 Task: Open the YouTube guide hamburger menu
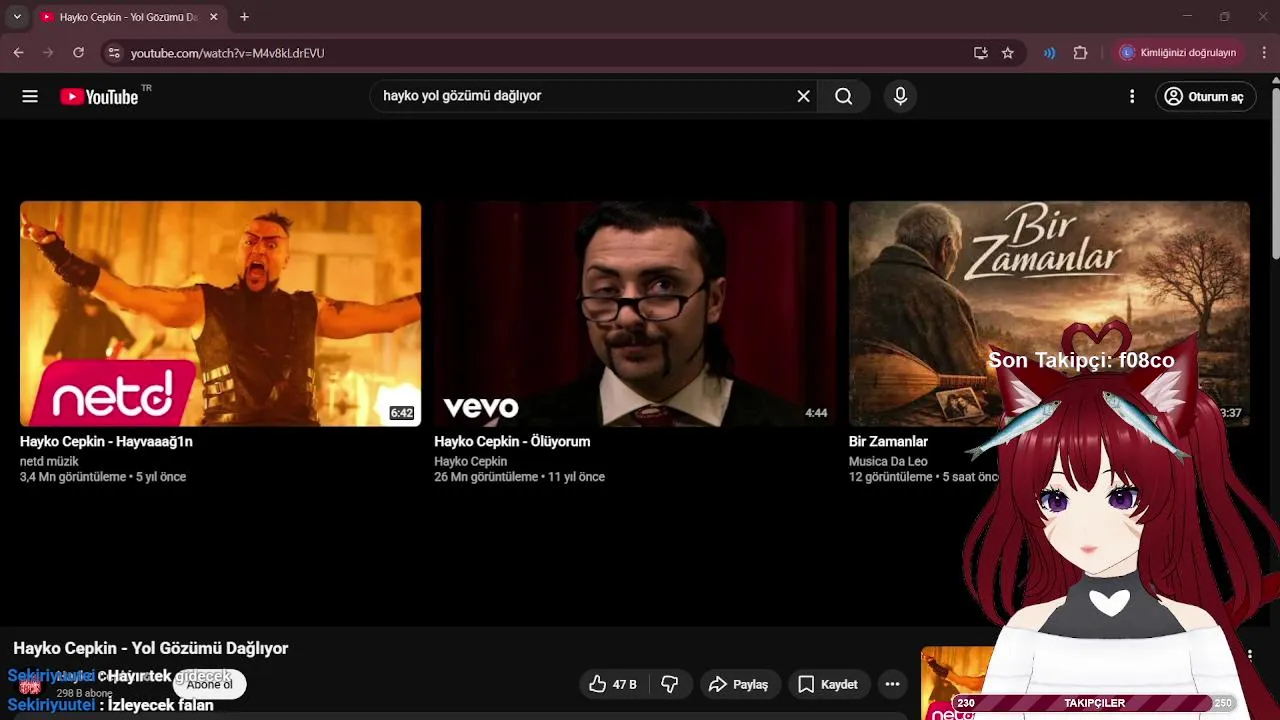point(30,96)
